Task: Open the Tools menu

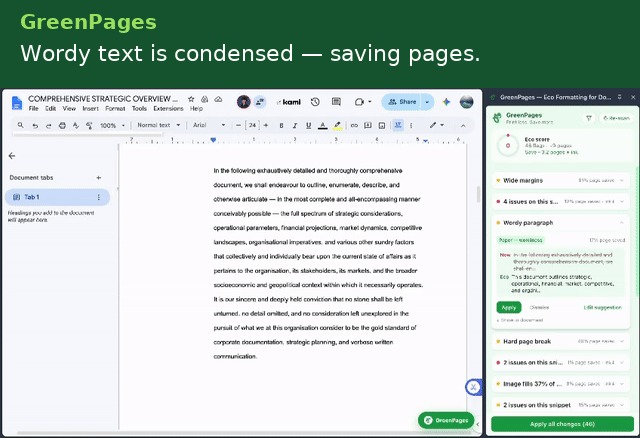Action: [139, 109]
